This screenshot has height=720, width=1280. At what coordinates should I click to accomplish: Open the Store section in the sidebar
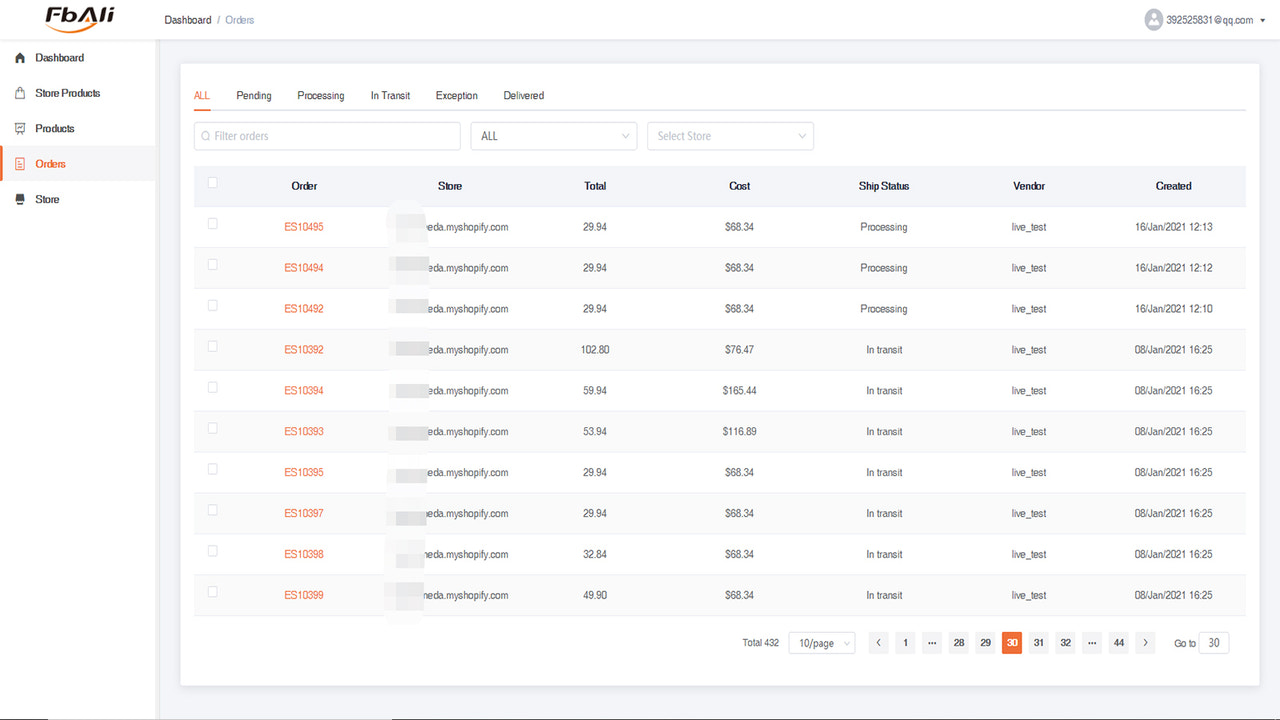(x=46, y=198)
